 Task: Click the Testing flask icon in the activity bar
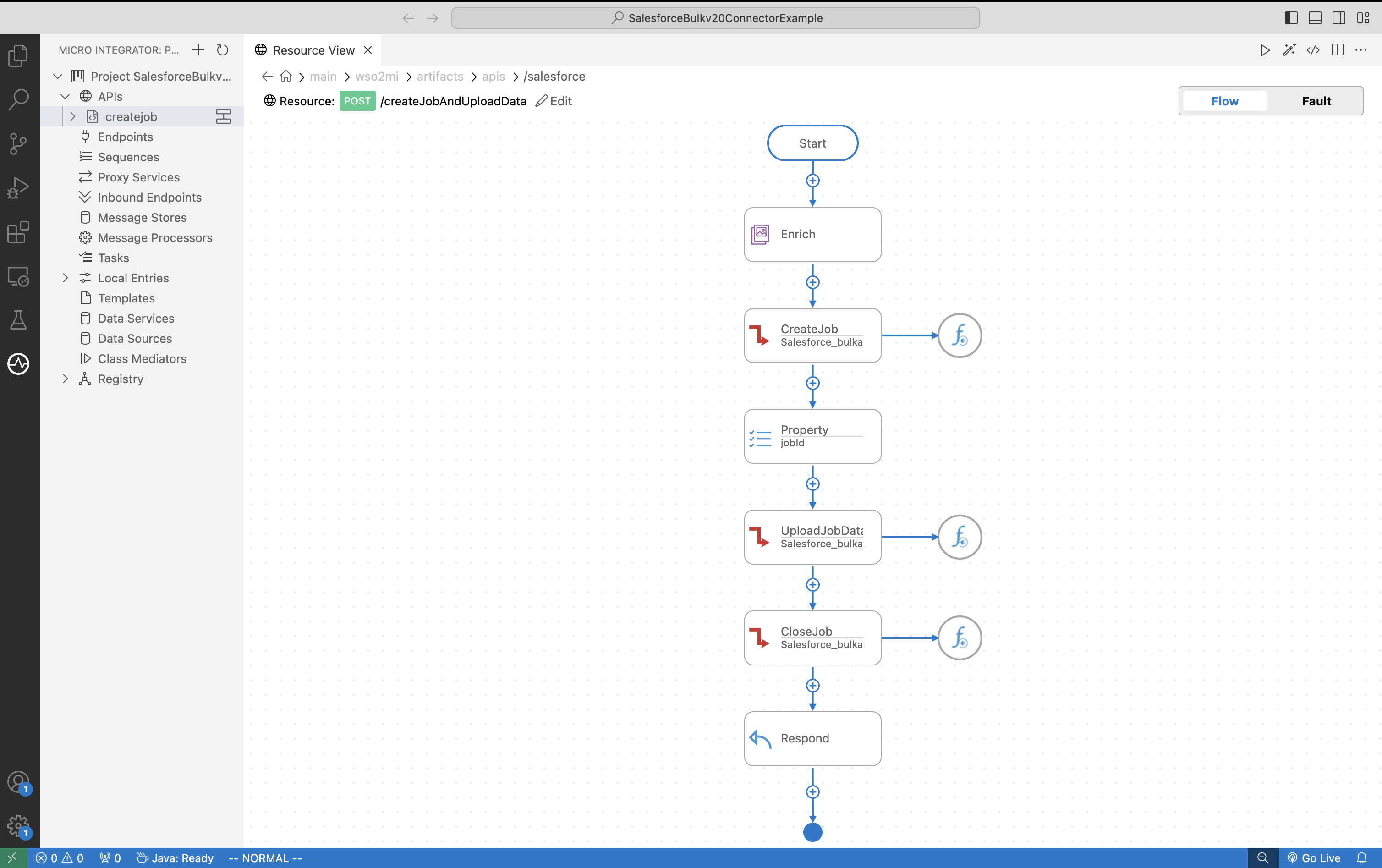[x=18, y=320]
